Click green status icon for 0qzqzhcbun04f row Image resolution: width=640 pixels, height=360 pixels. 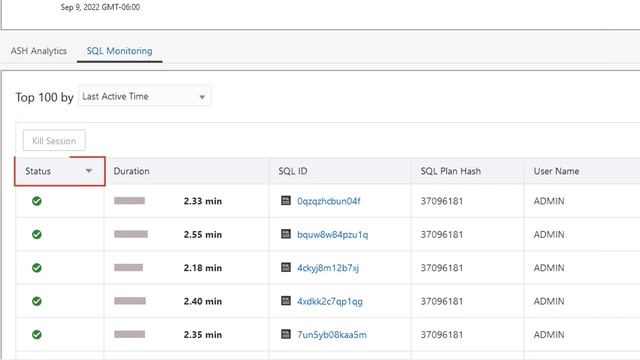click(x=37, y=201)
